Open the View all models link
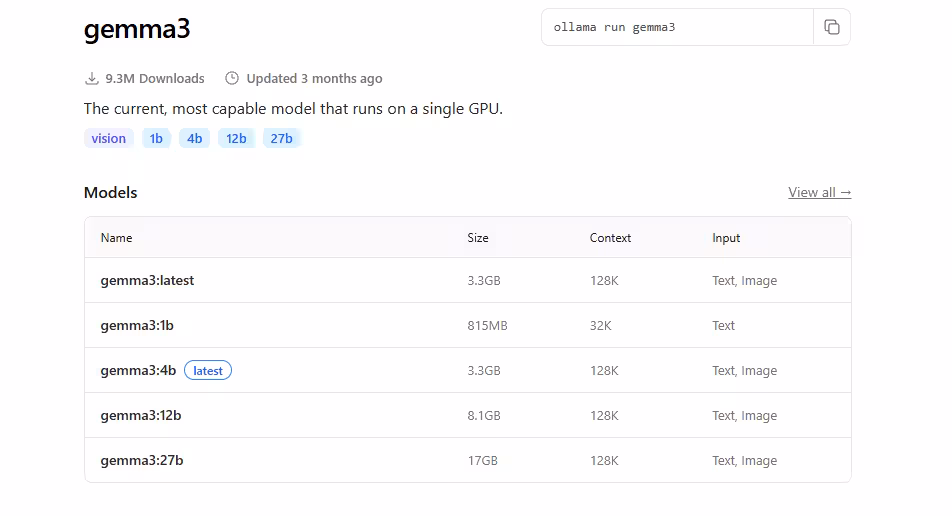The image size is (952, 516). (820, 192)
